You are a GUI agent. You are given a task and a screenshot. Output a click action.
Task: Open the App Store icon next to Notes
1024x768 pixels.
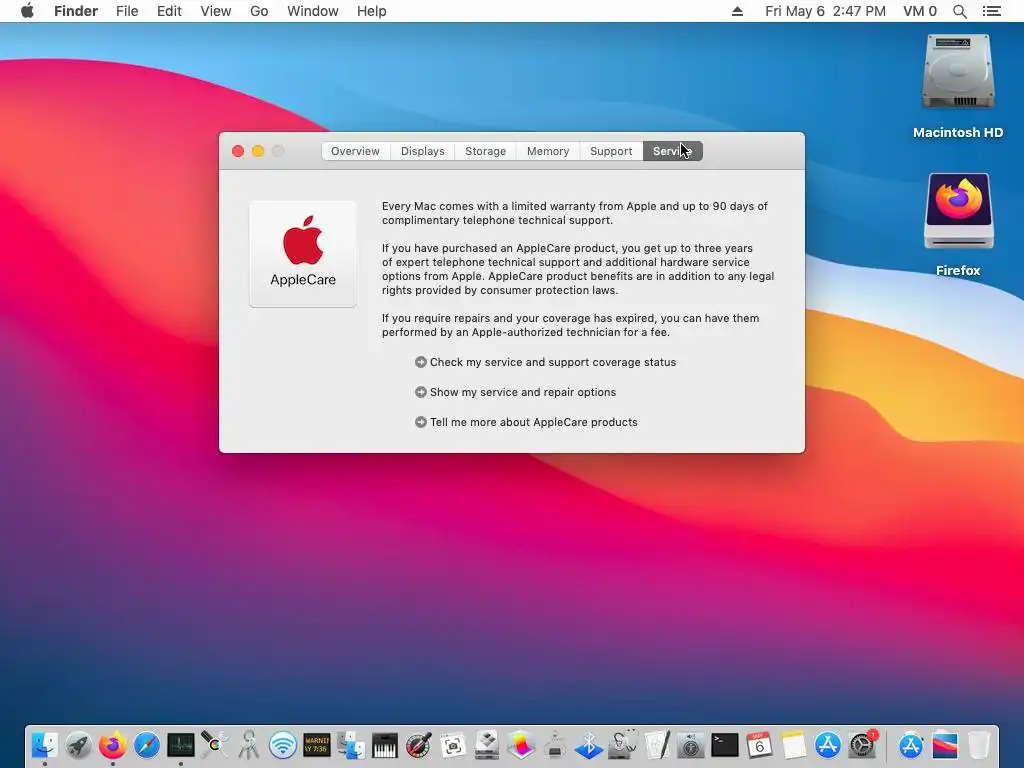(827, 745)
